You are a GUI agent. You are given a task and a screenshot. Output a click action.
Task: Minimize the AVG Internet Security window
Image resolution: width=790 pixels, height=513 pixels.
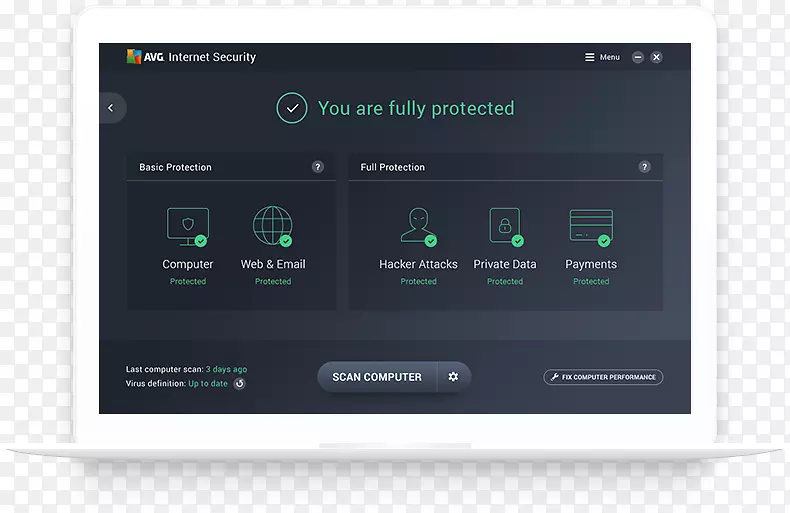(x=637, y=58)
